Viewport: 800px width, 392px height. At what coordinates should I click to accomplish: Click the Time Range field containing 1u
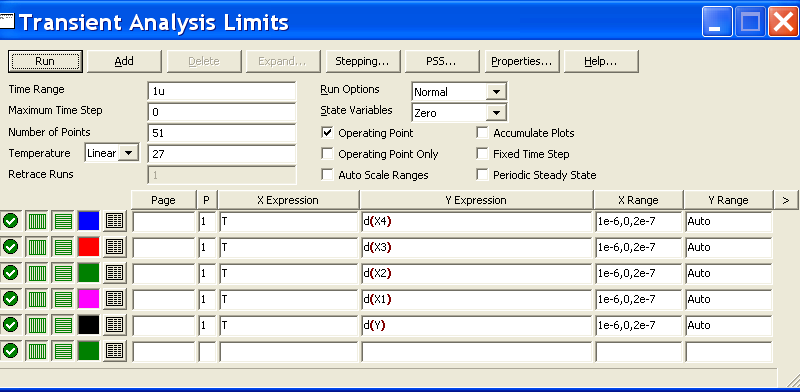[221, 91]
